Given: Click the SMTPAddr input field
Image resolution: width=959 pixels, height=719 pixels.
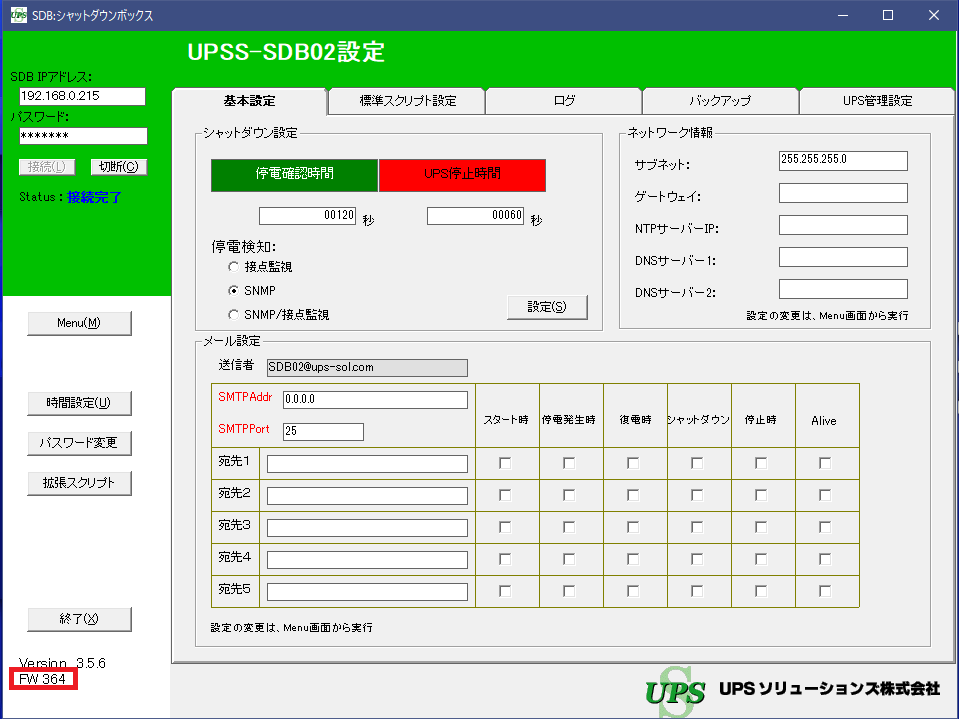Looking at the screenshot, I should point(375,400).
